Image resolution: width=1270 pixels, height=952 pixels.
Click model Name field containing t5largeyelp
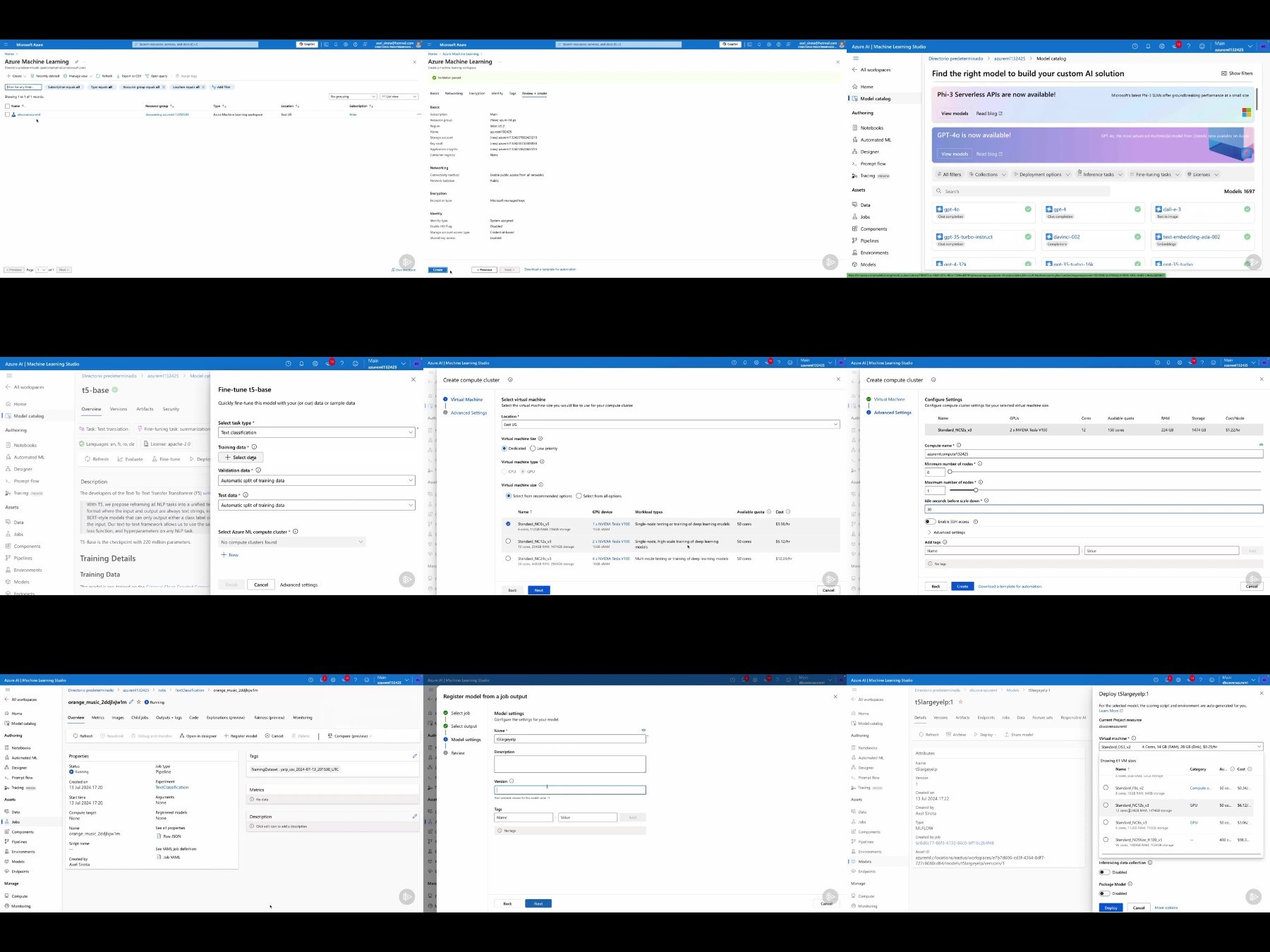pos(569,739)
